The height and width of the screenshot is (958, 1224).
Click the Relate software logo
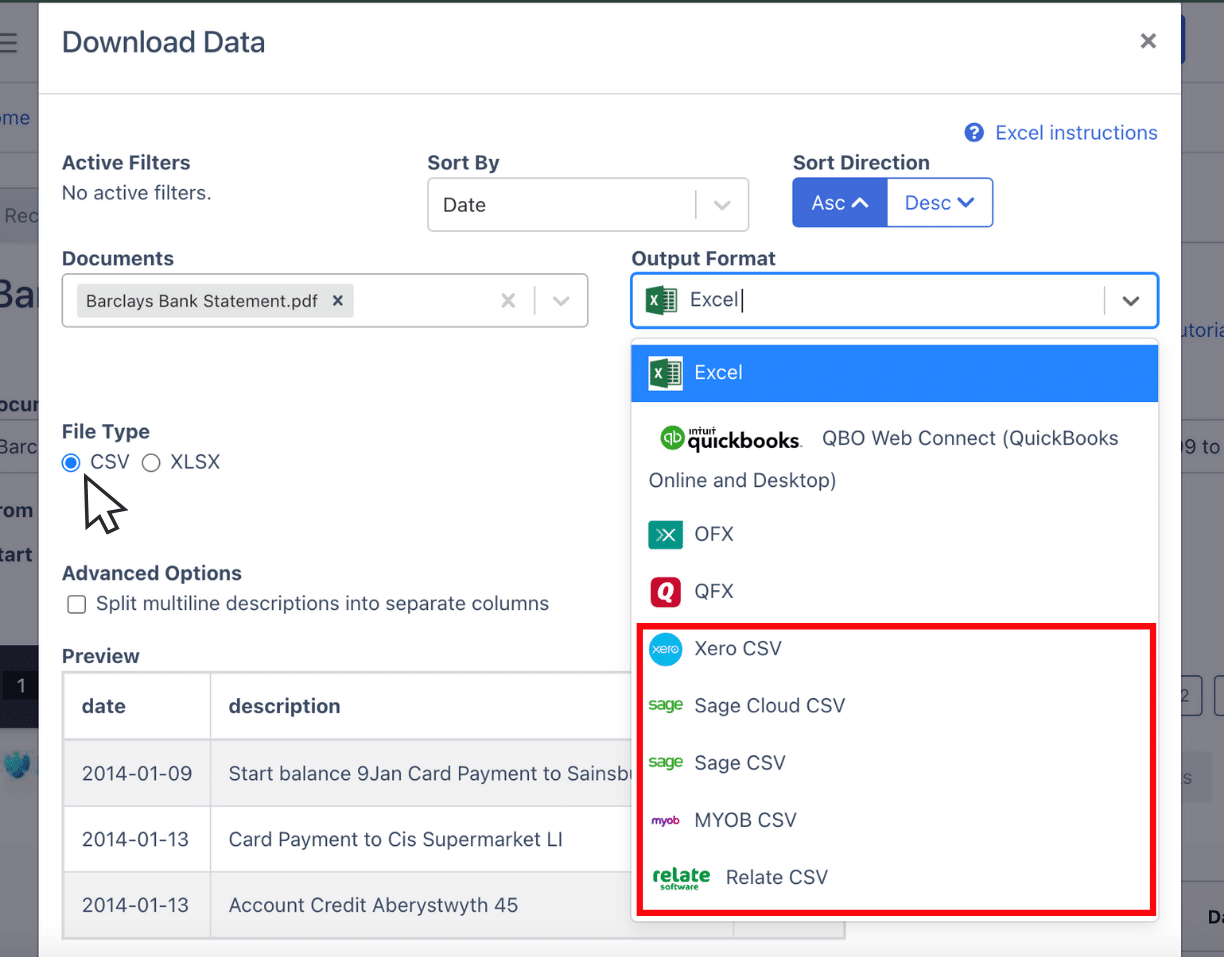[x=681, y=878]
